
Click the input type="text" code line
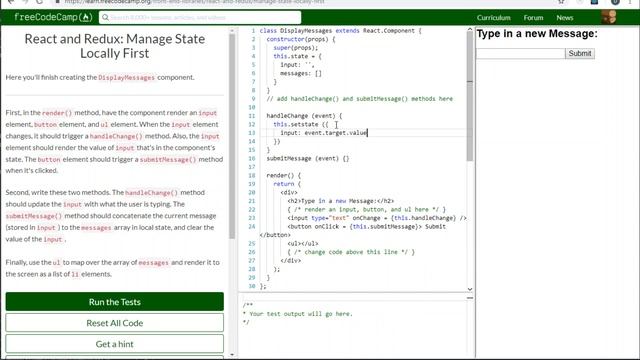tap(377, 218)
